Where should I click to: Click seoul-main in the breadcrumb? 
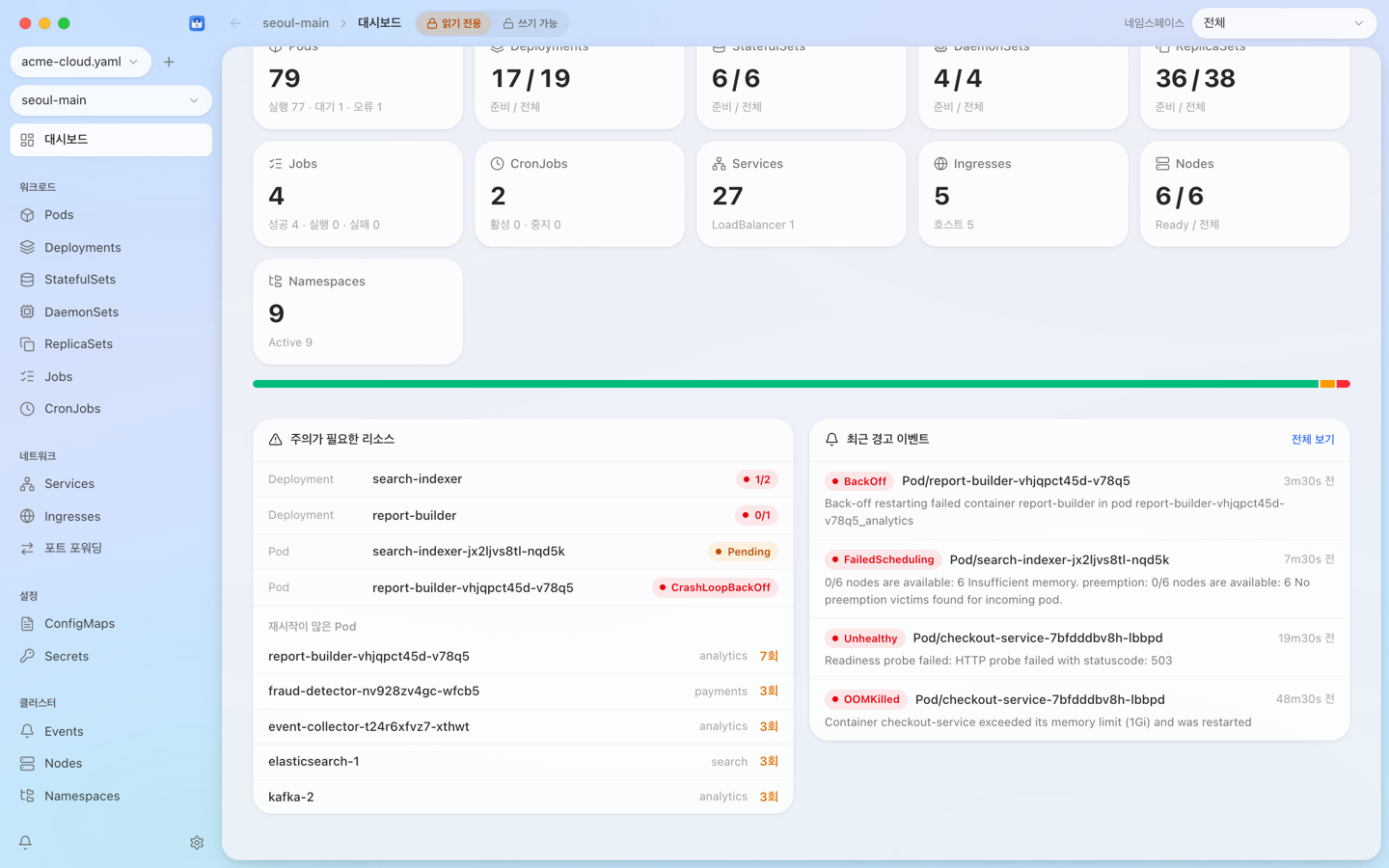pyautogui.click(x=295, y=23)
